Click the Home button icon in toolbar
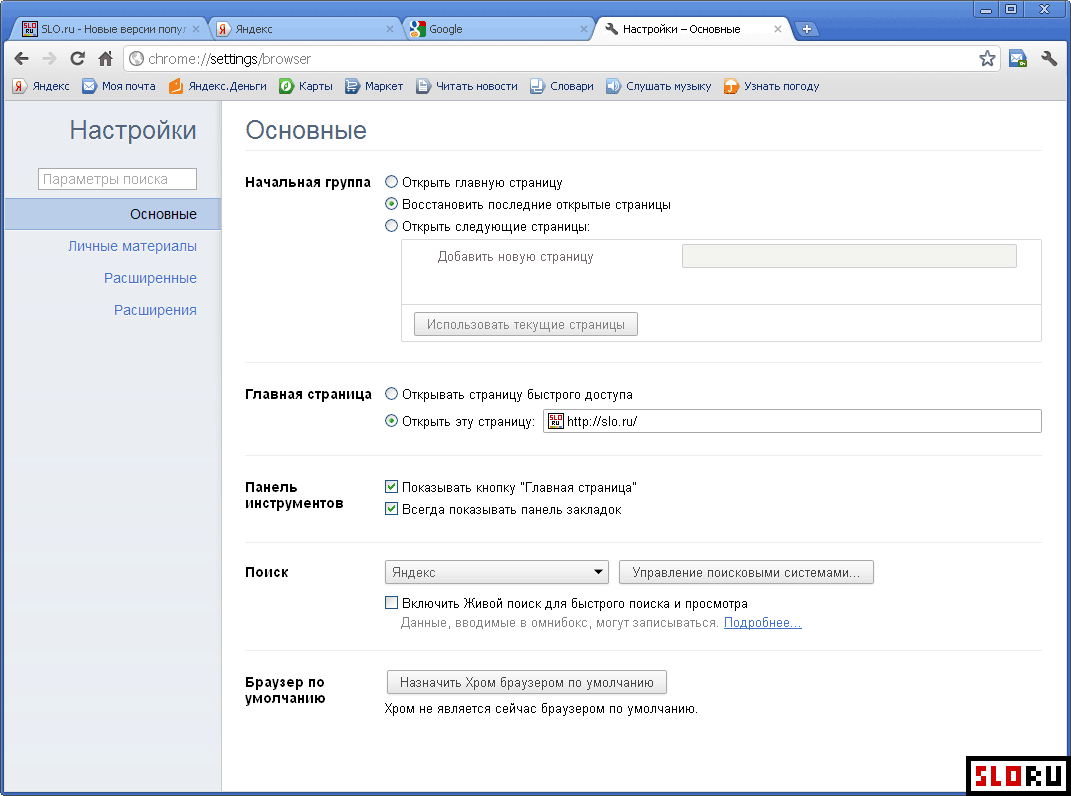Image resolution: width=1071 pixels, height=796 pixels. click(105, 59)
